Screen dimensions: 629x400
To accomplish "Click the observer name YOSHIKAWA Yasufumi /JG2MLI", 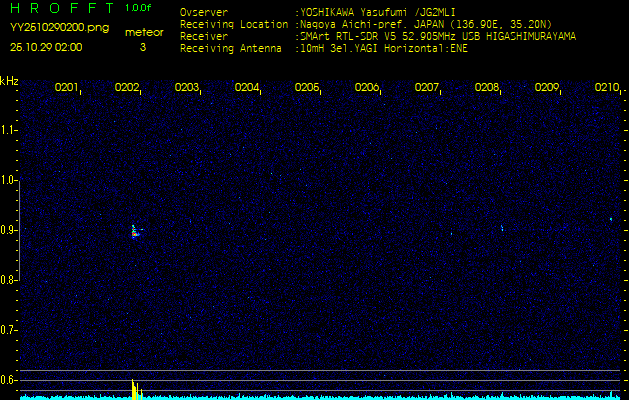I will click(x=378, y=12).
